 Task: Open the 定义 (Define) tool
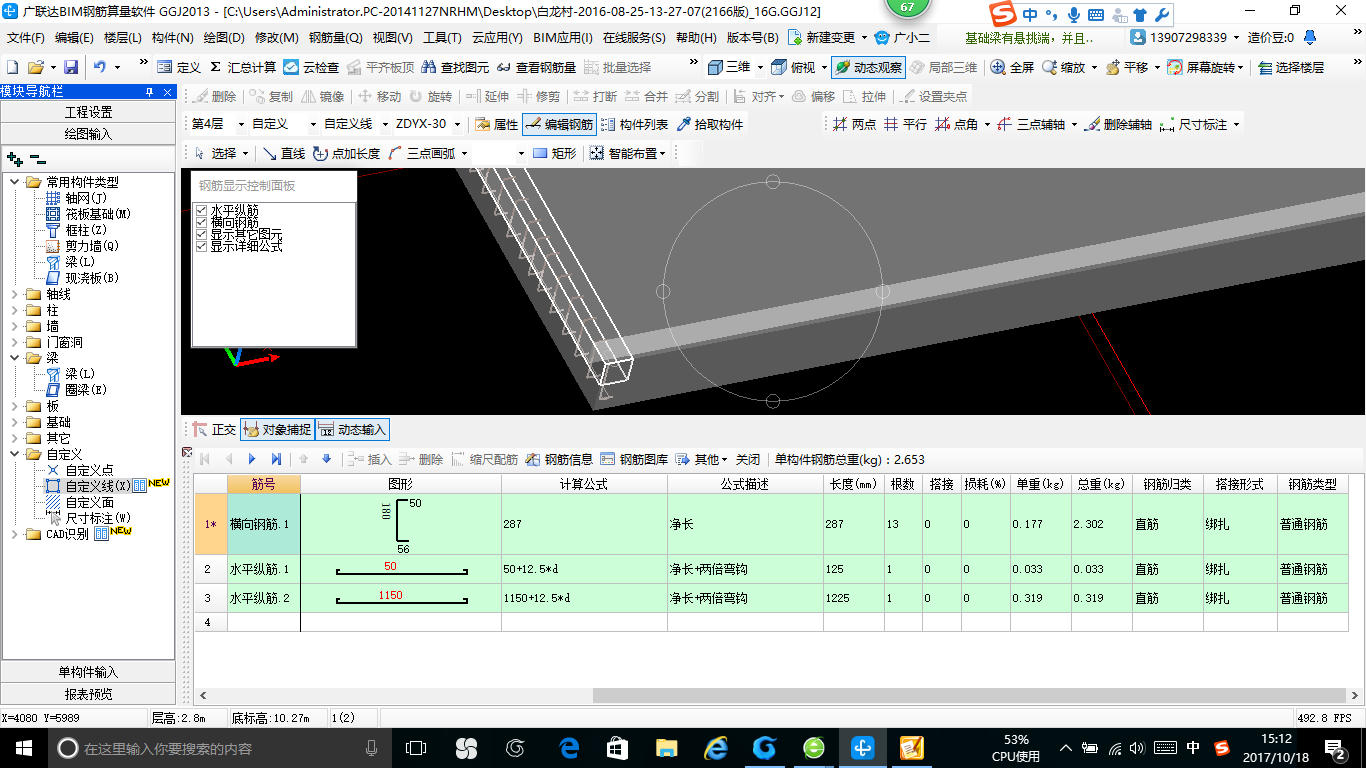point(179,67)
